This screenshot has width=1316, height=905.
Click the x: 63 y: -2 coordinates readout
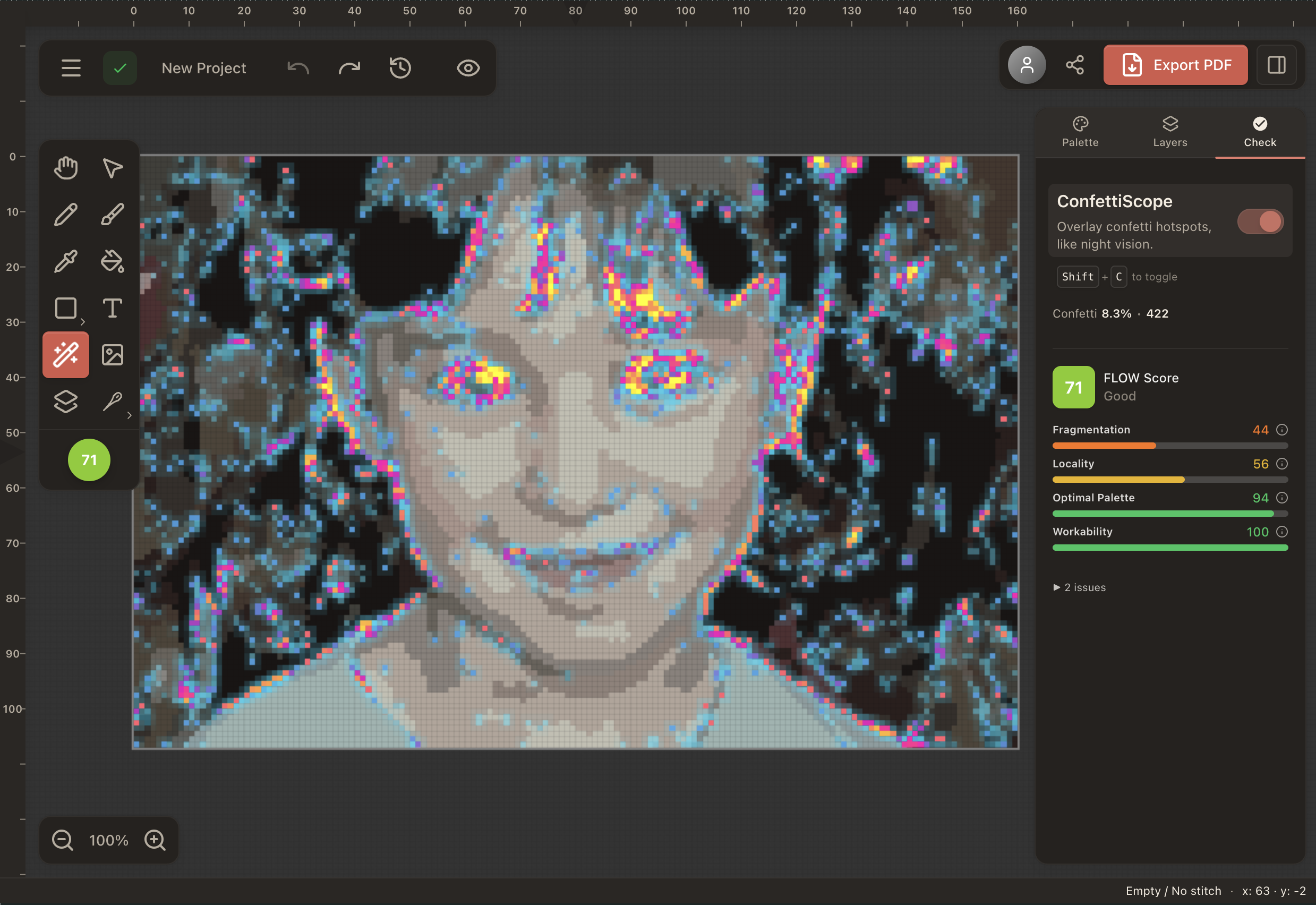[x=1274, y=891]
